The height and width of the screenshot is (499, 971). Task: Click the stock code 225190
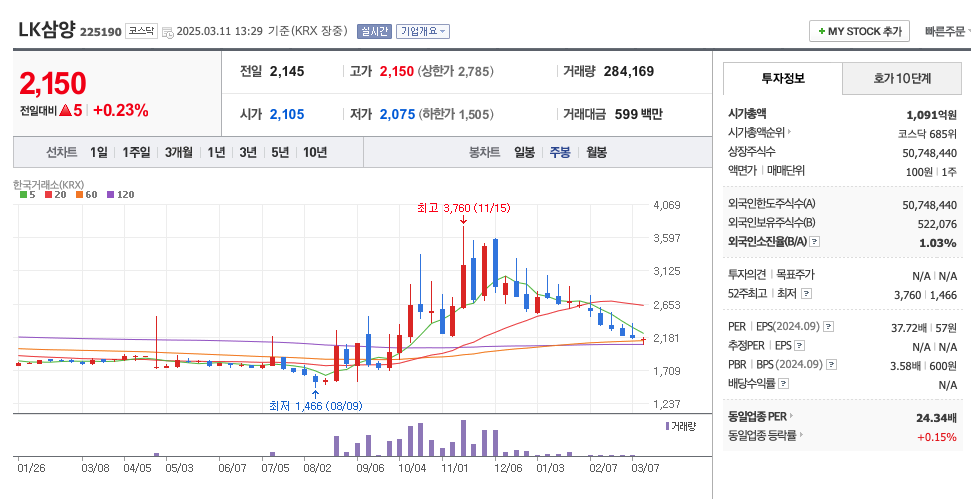click(x=101, y=32)
